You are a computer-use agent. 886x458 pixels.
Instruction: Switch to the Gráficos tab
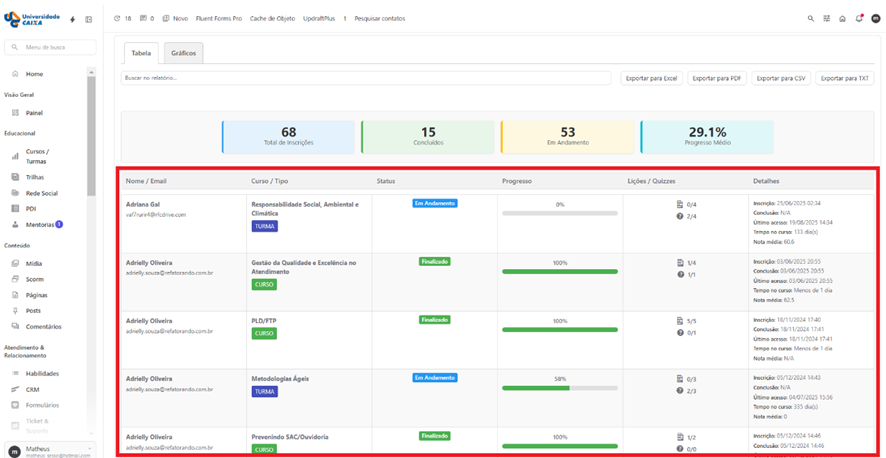point(183,53)
